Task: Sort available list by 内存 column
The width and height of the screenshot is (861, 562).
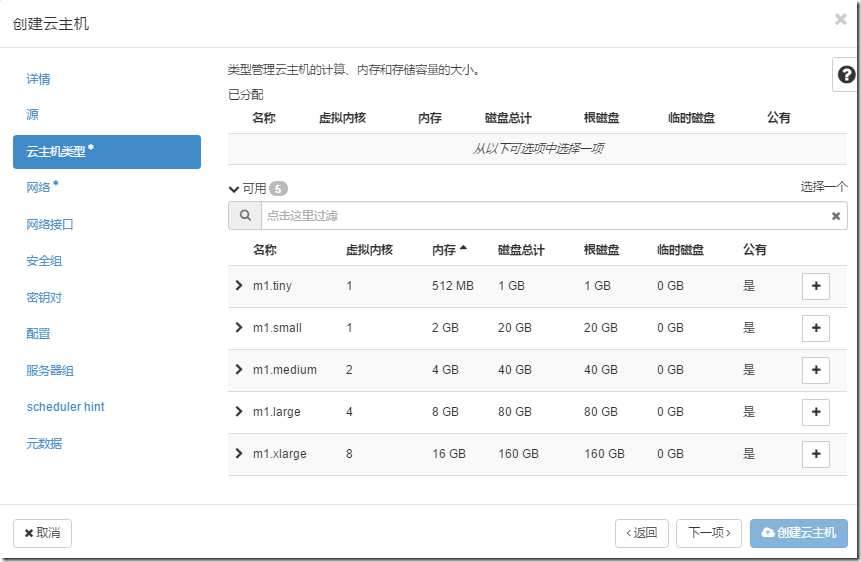Action: click(x=449, y=250)
